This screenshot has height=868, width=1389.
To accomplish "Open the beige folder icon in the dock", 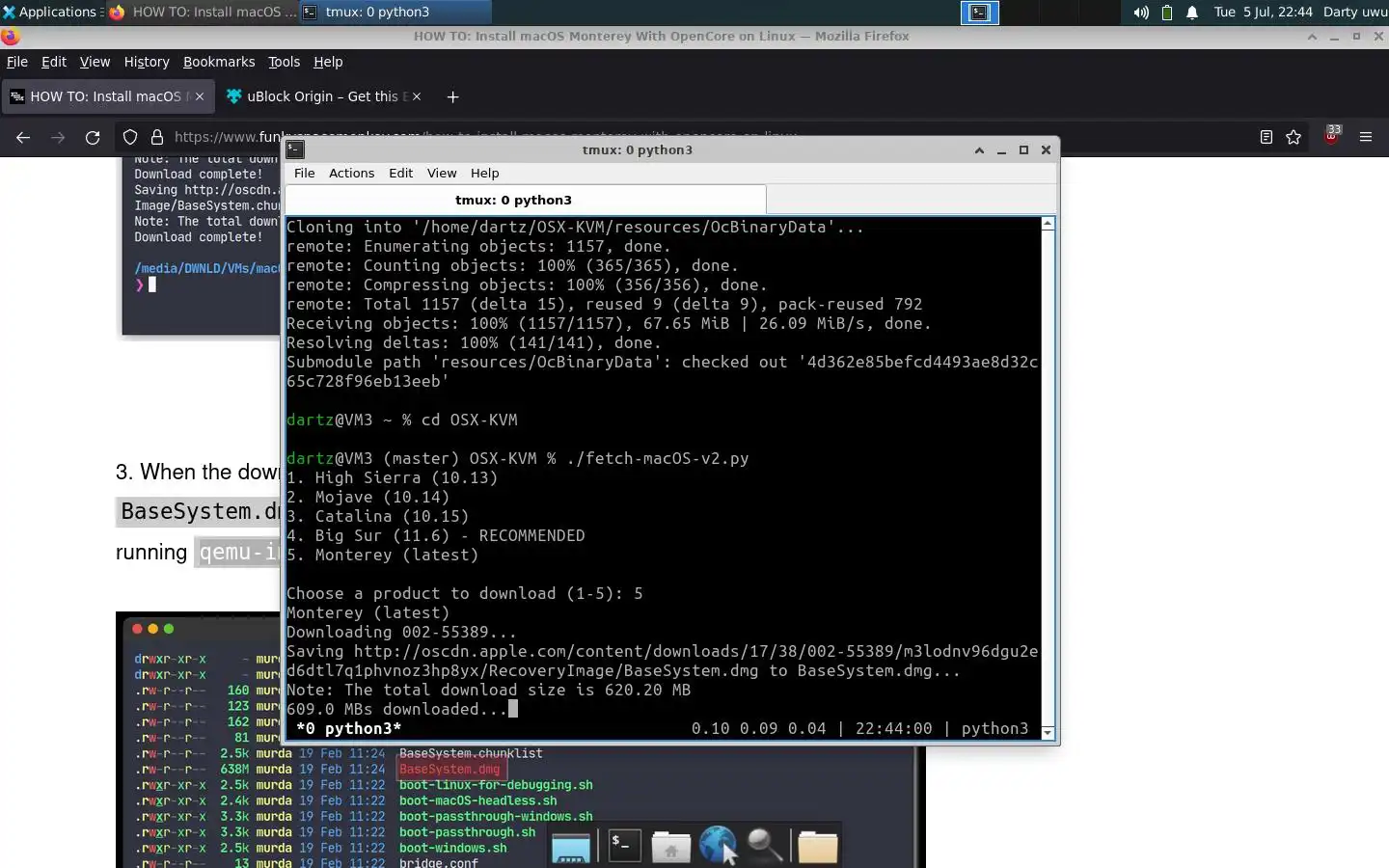I will [x=817, y=846].
